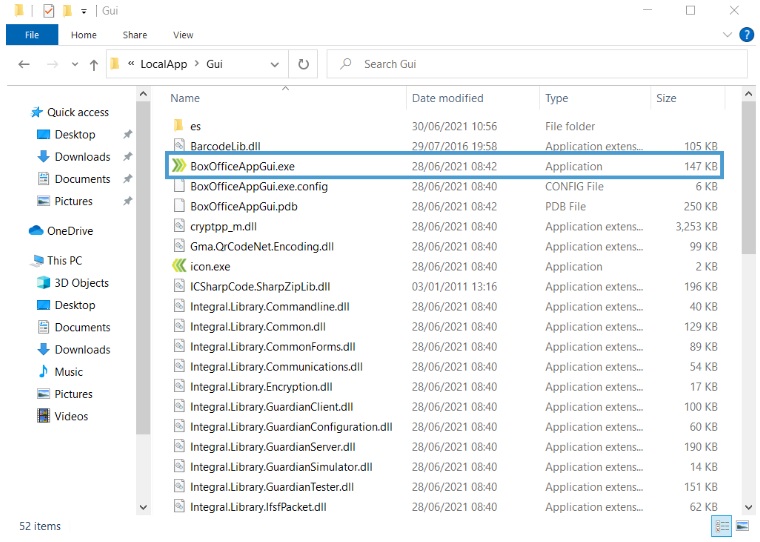Select Integral.Library.Commandline.dll file
The image size is (760, 542).
point(269,306)
